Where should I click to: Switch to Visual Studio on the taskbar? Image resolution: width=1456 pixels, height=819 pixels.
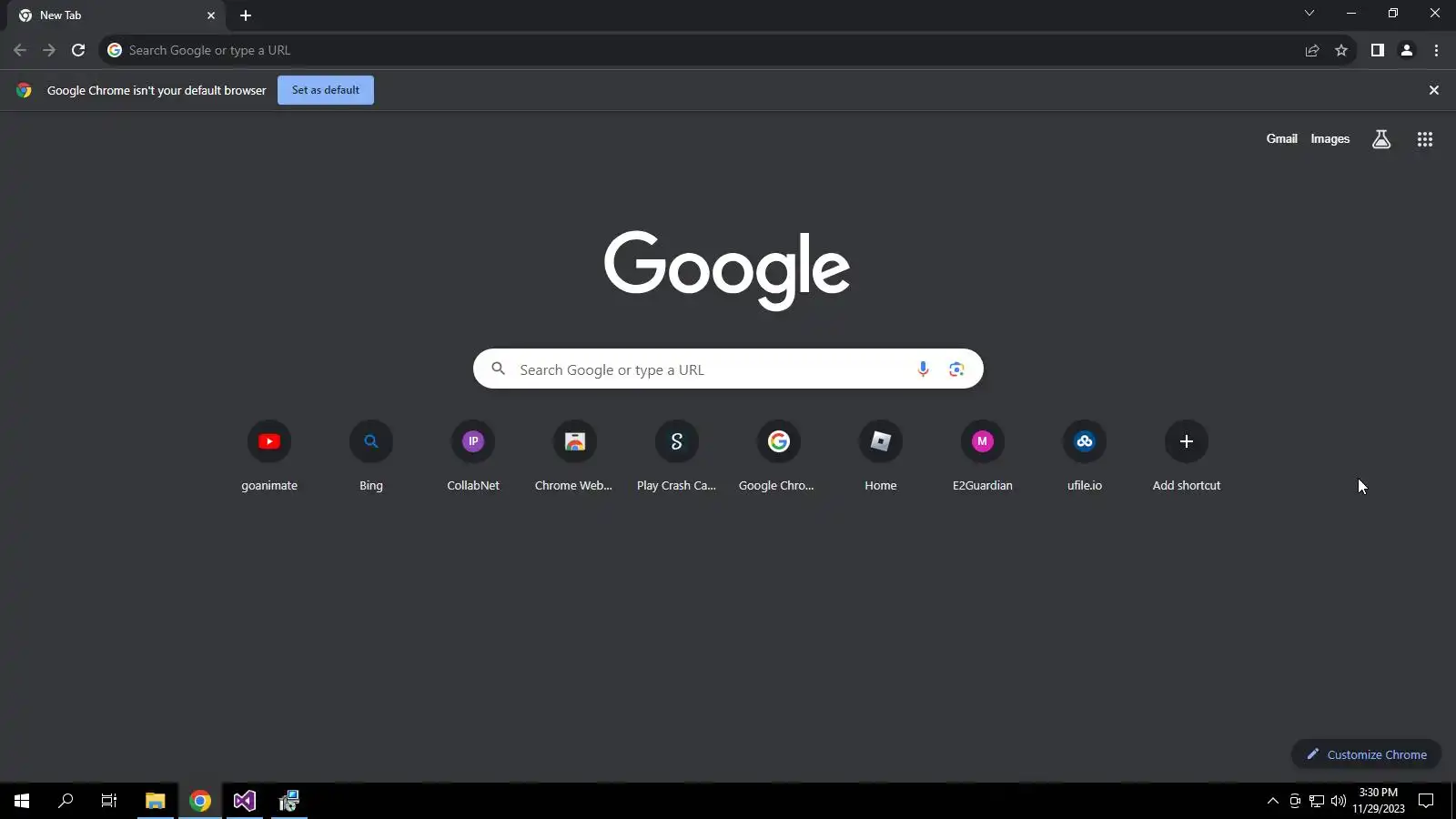[244, 801]
